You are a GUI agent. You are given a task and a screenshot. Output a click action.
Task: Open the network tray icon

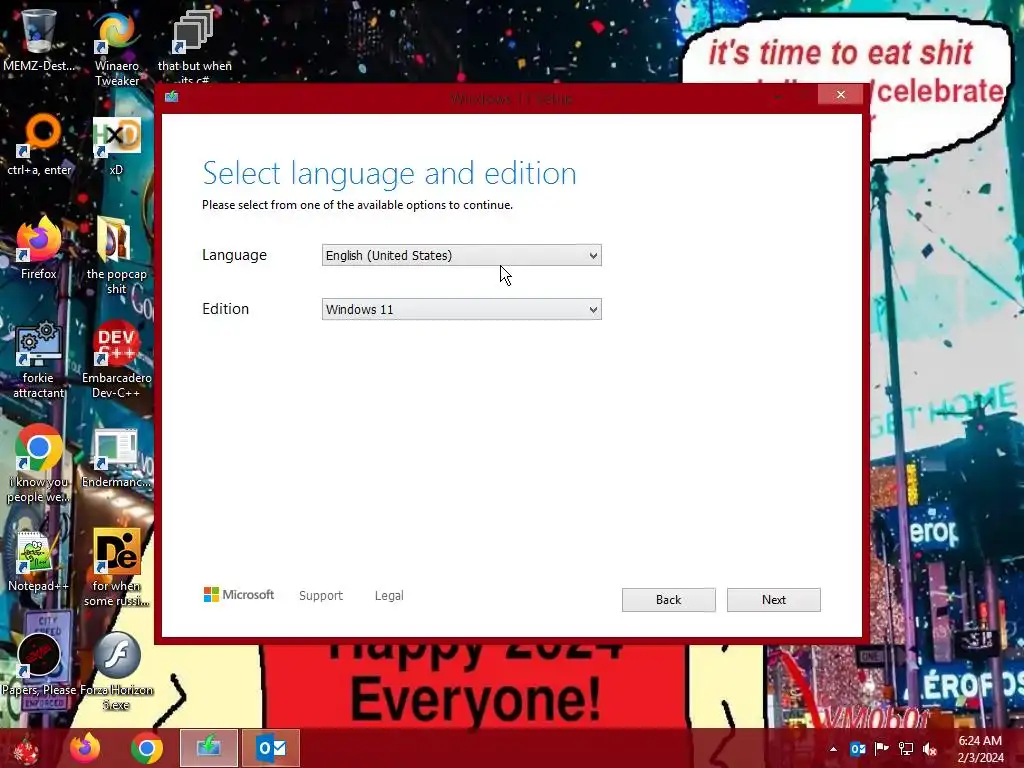(x=906, y=749)
